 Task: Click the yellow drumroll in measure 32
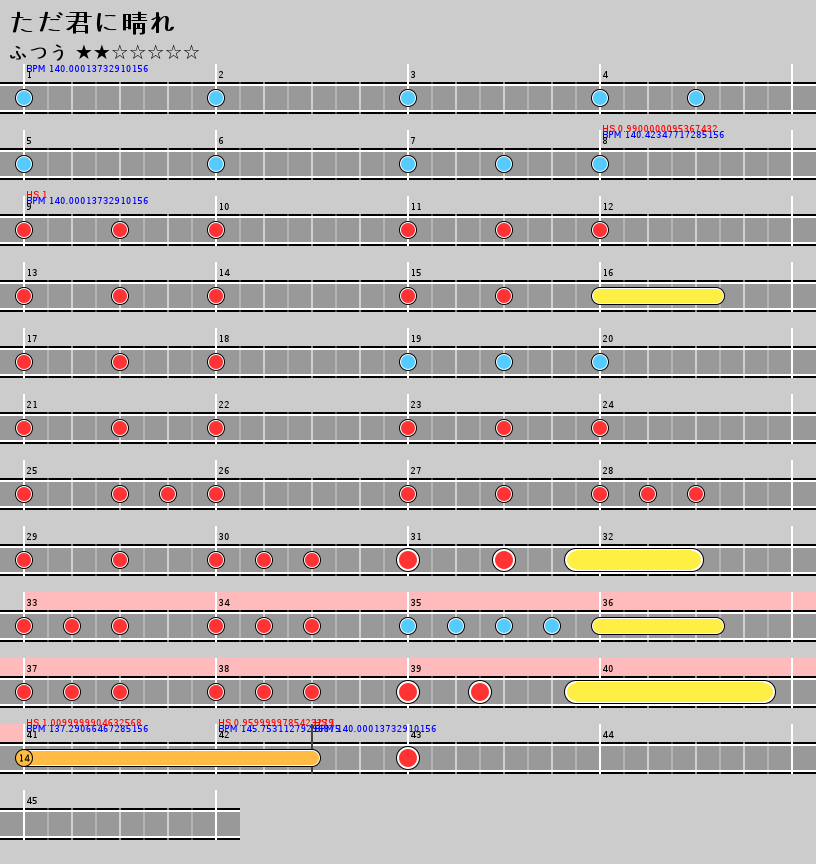(634, 560)
